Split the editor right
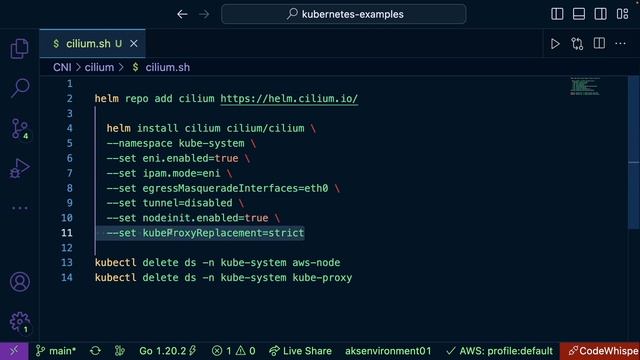Image resolution: width=640 pixels, height=360 pixels. click(x=599, y=43)
